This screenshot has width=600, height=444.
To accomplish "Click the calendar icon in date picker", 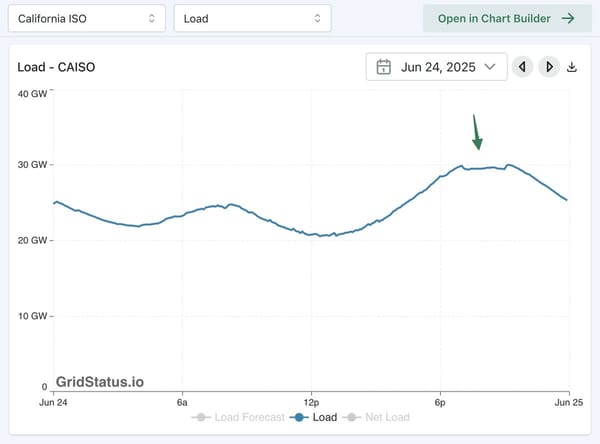I will click(x=384, y=67).
